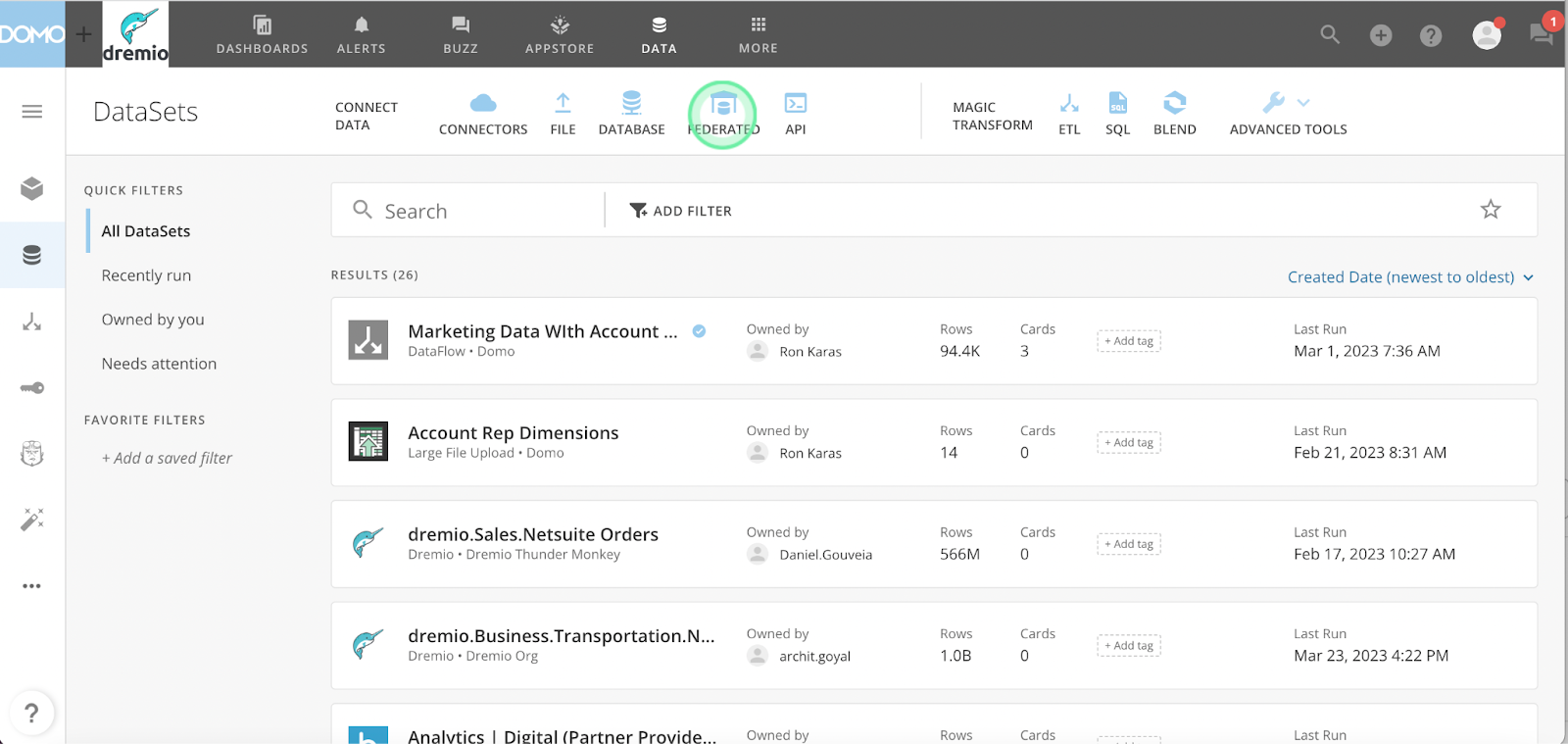Focus the dataset Search field
1568x744 pixels.
[x=468, y=211]
